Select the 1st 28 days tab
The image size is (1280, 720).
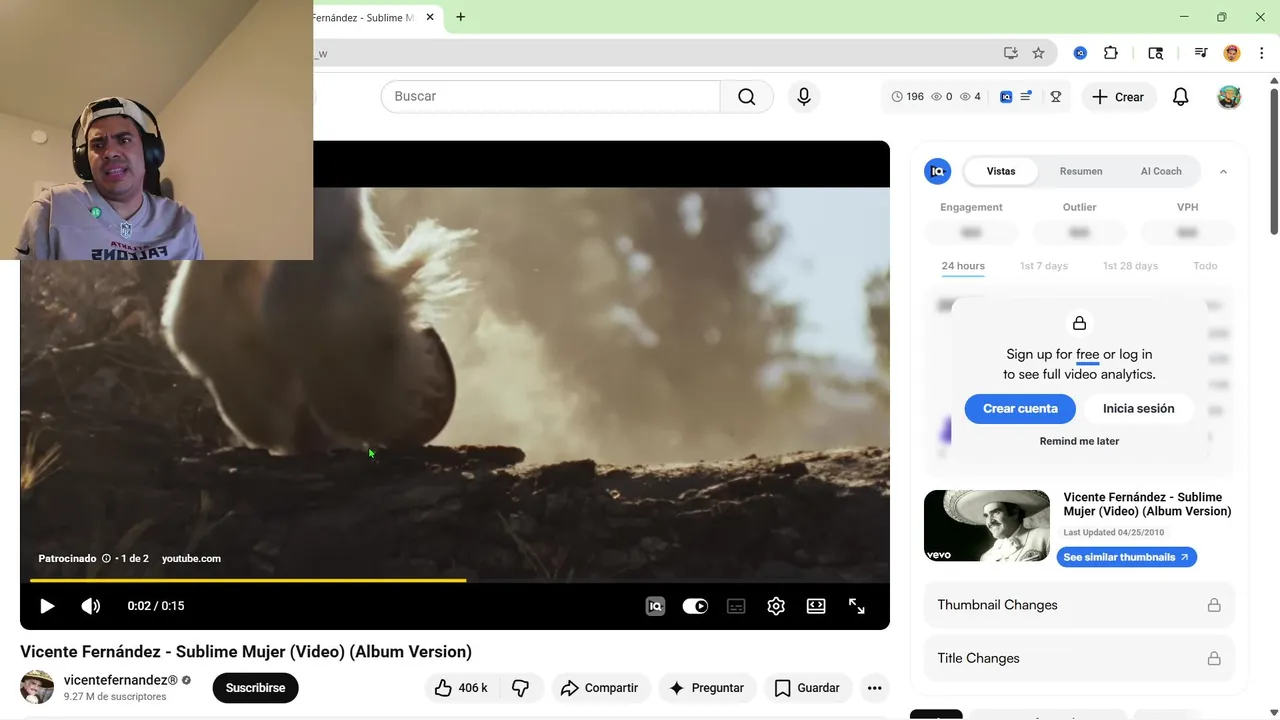pyautogui.click(x=1130, y=266)
